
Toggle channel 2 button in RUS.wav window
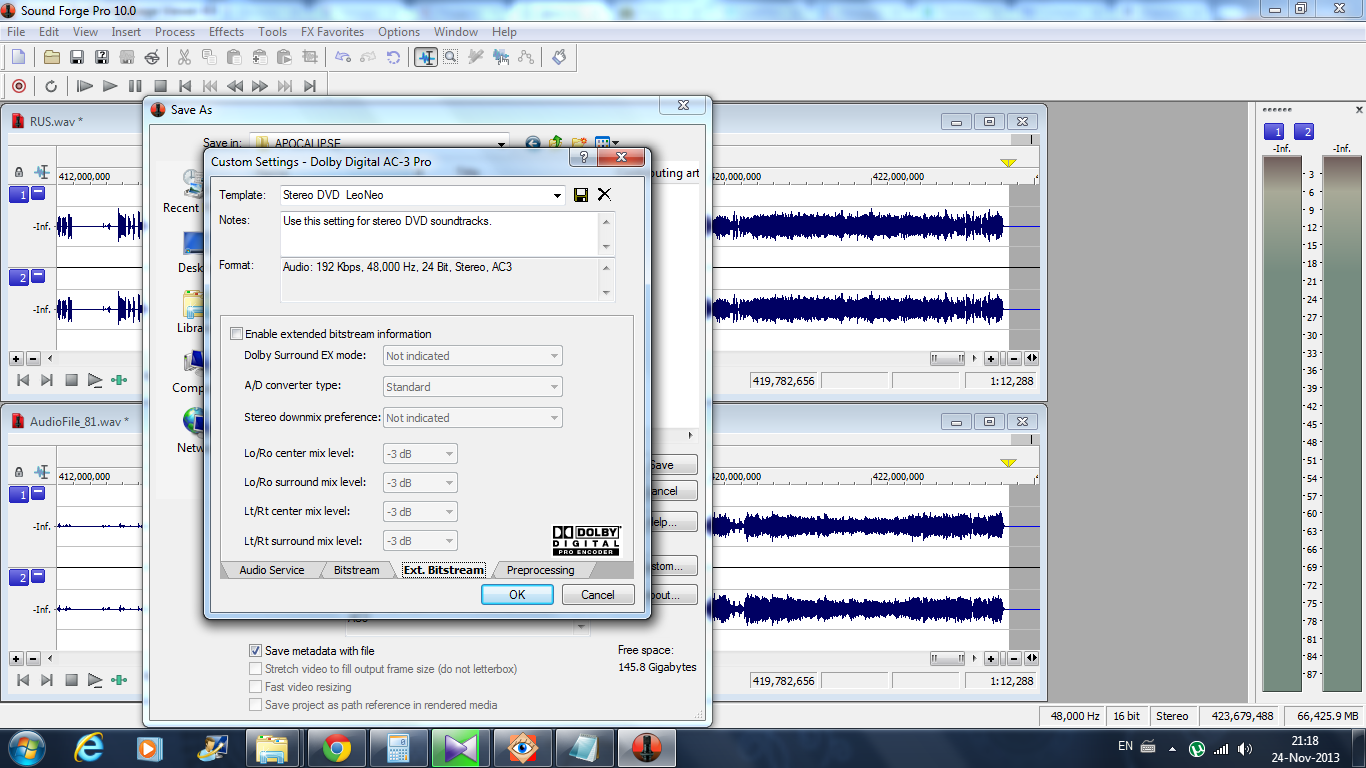click(19, 277)
